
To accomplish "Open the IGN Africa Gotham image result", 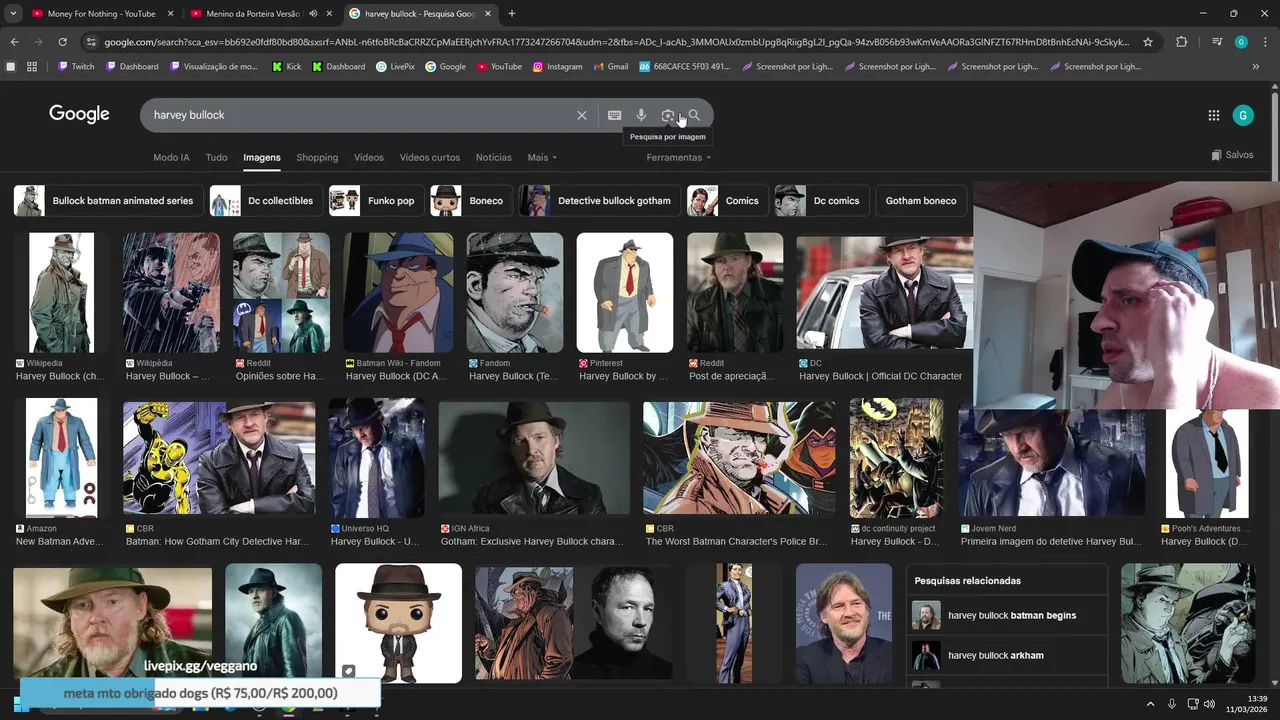I will [x=534, y=458].
